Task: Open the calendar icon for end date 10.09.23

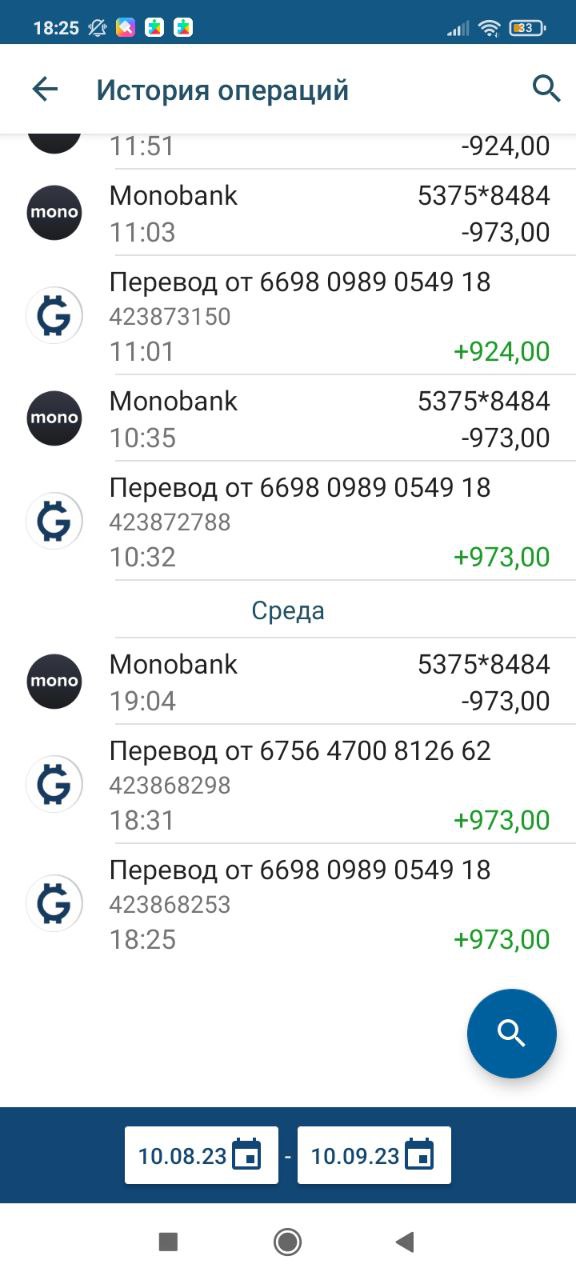Action: pos(419,1155)
